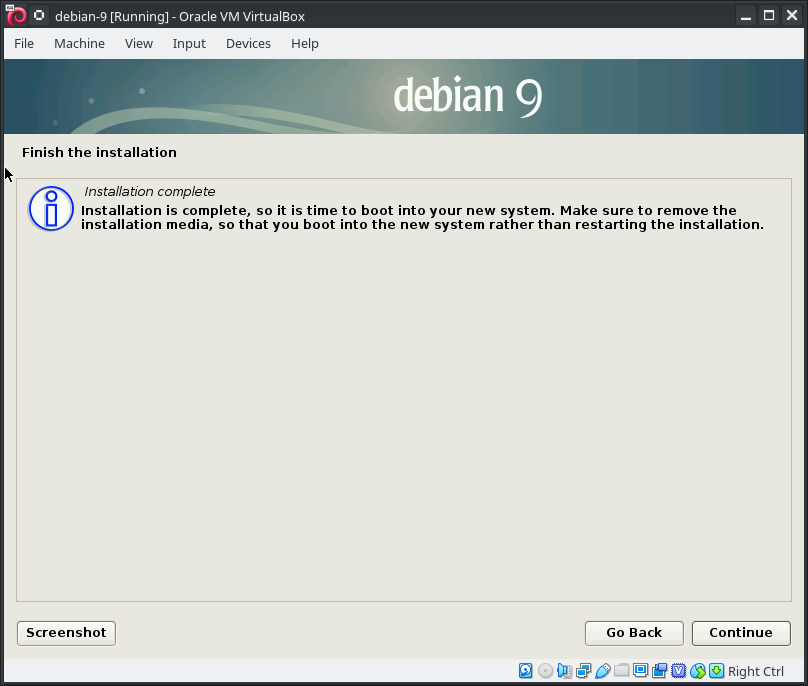Click the shared folders status icon

tap(621, 671)
